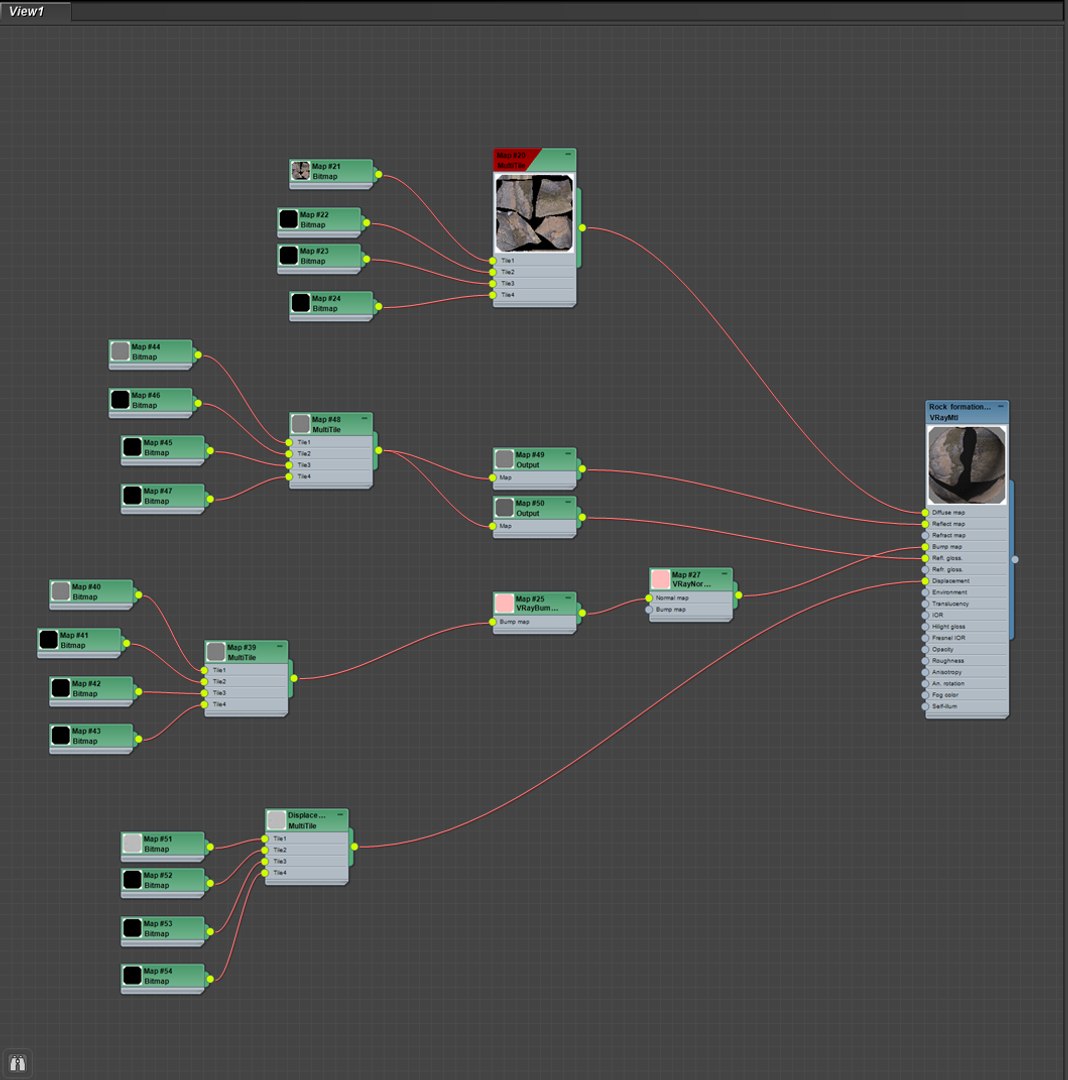Collapse the Map #25 VRayBum node
The image size is (1068, 1080).
click(568, 597)
